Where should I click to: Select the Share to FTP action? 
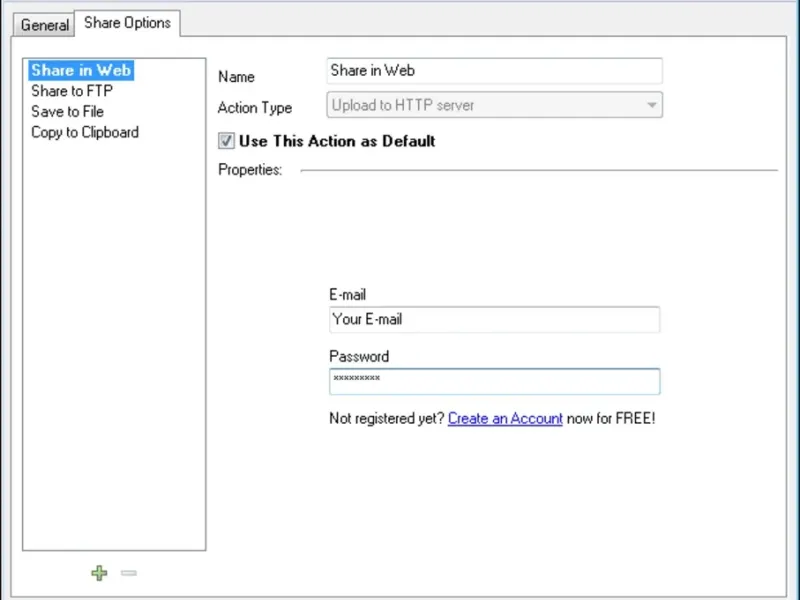[x=71, y=91]
